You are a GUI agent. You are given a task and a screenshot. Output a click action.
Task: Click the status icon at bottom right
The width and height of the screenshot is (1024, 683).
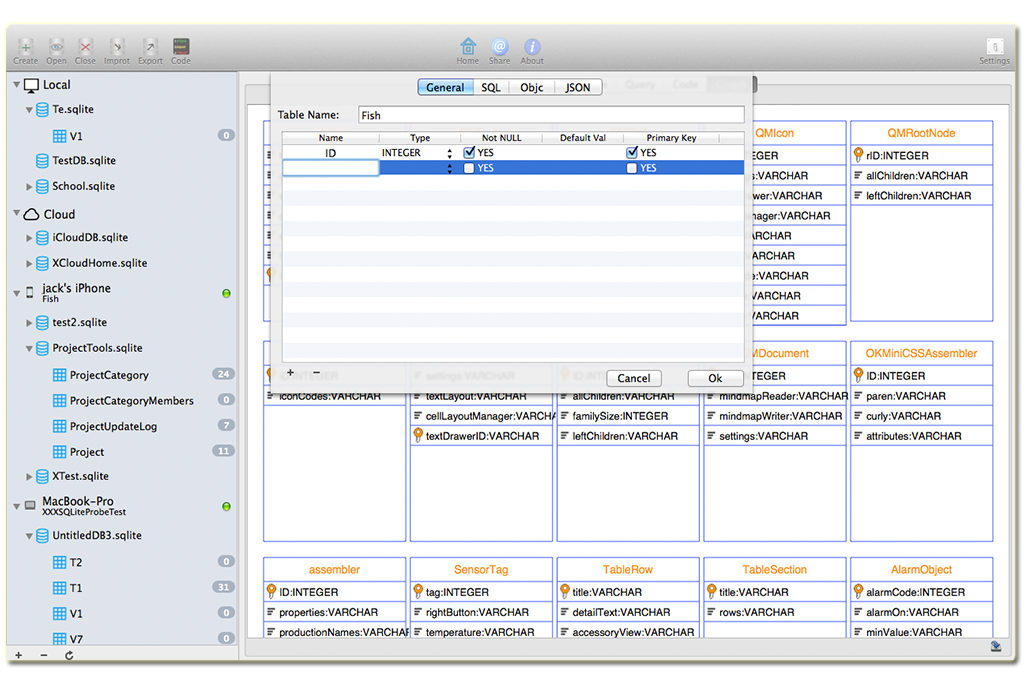[996, 646]
